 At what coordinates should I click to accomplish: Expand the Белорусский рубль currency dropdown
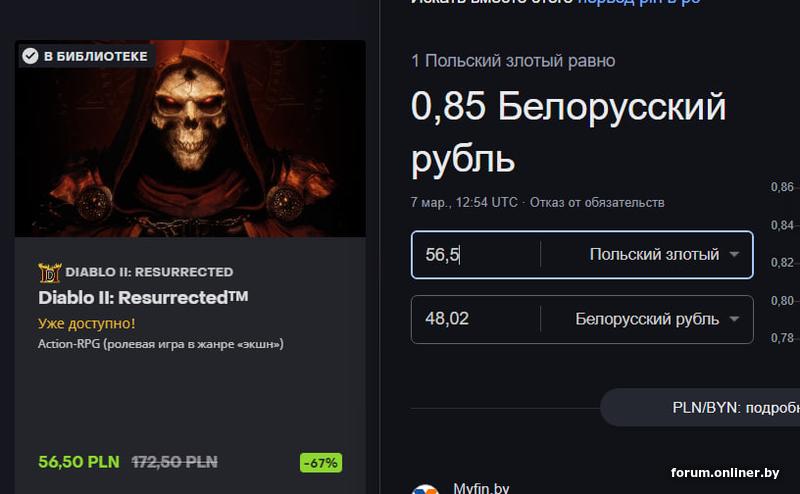pyautogui.click(x=647, y=319)
